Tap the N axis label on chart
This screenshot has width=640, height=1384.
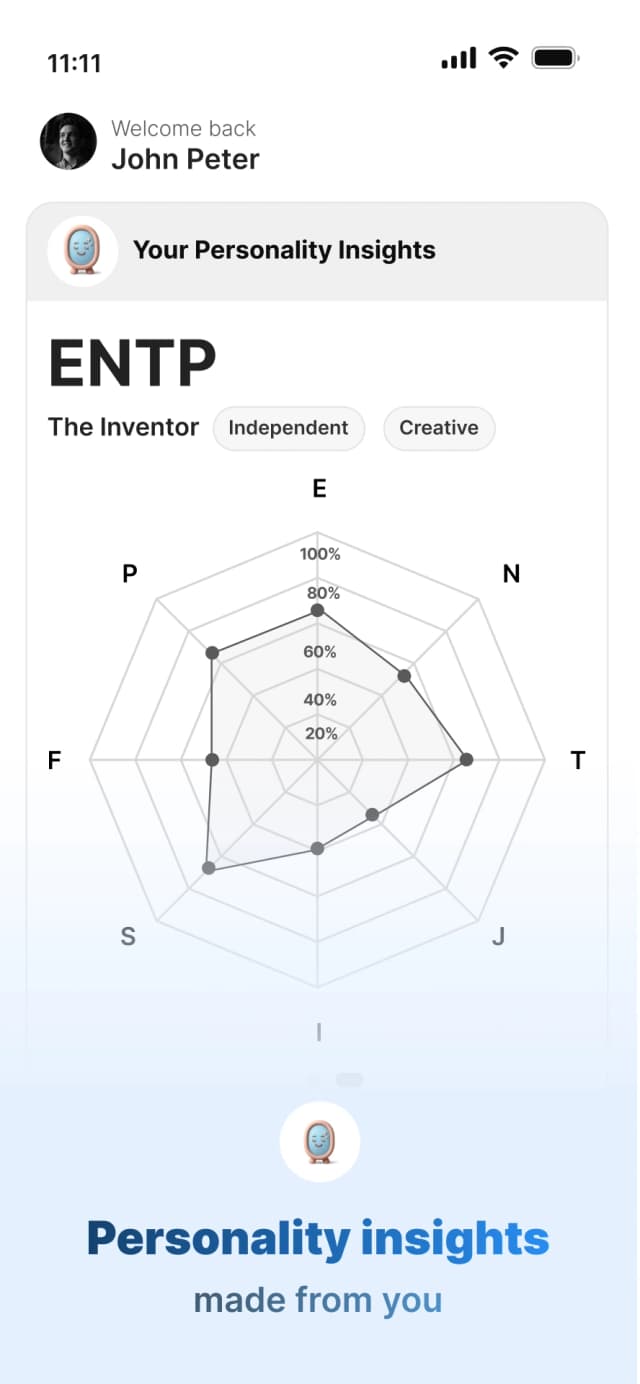coord(511,574)
